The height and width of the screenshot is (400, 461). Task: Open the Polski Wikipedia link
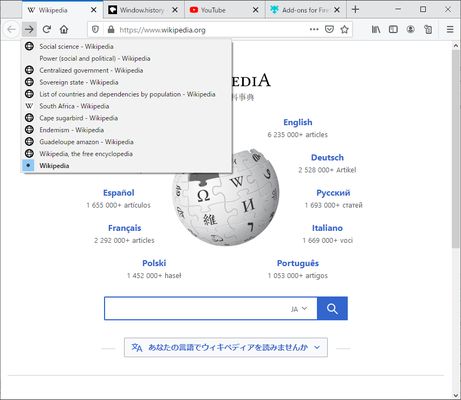pos(154,263)
